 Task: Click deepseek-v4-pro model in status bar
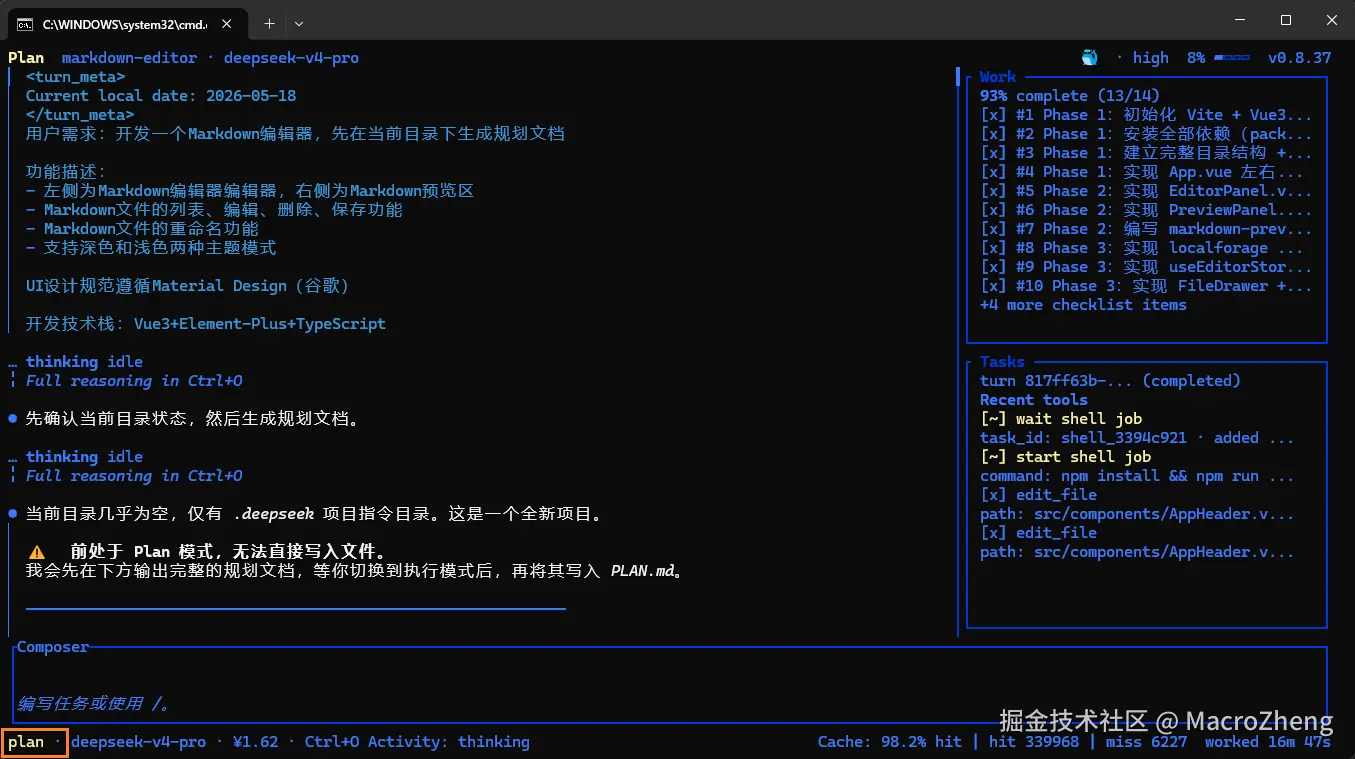(138, 742)
